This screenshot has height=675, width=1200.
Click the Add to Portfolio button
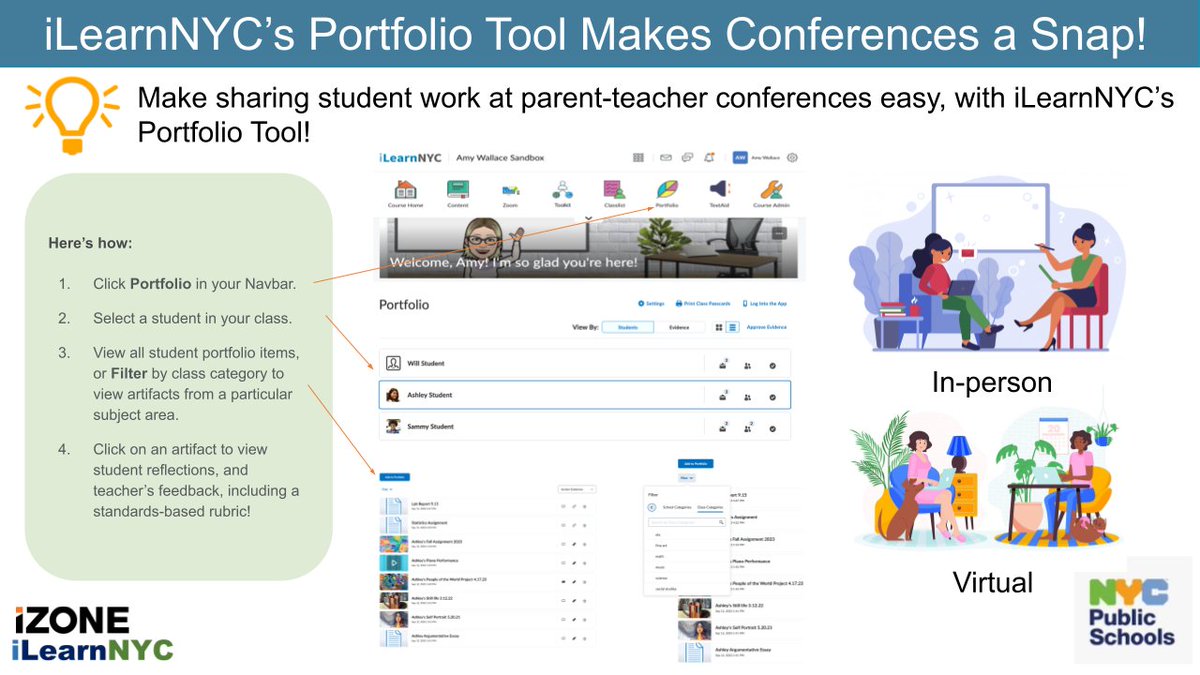[x=695, y=463]
